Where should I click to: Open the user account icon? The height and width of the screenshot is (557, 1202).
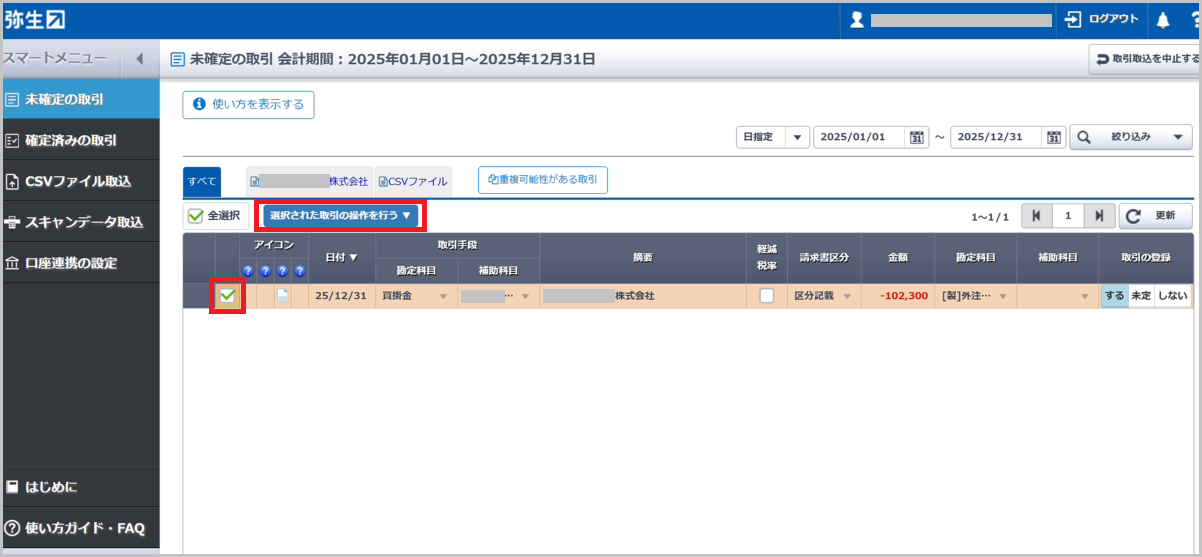[856, 20]
